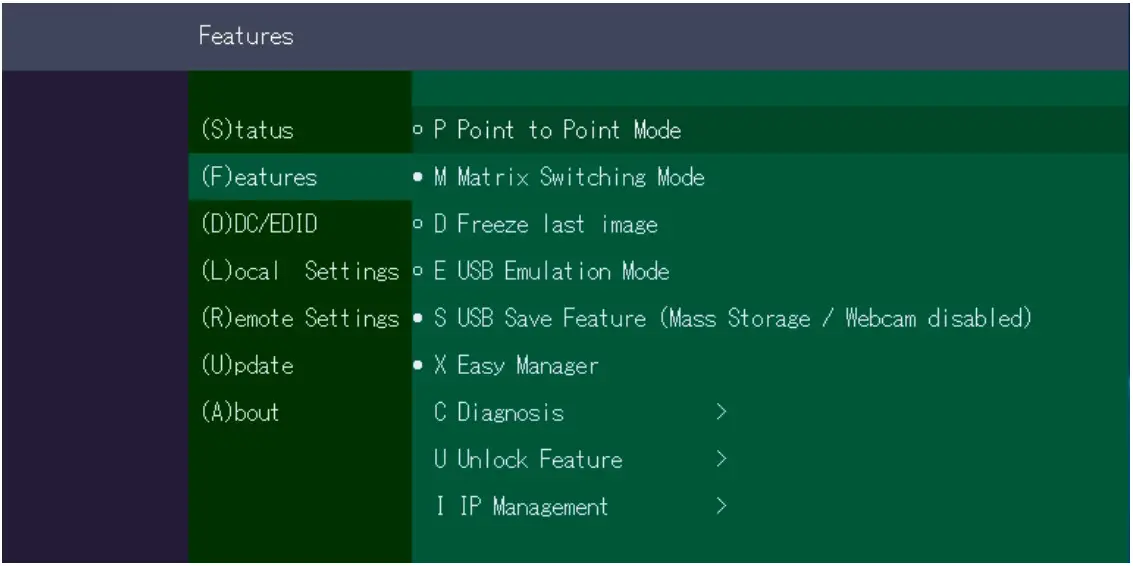This screenshot has height=566, width=1133.
Task: Click the Features title bar heading
Action: point(246,36)
